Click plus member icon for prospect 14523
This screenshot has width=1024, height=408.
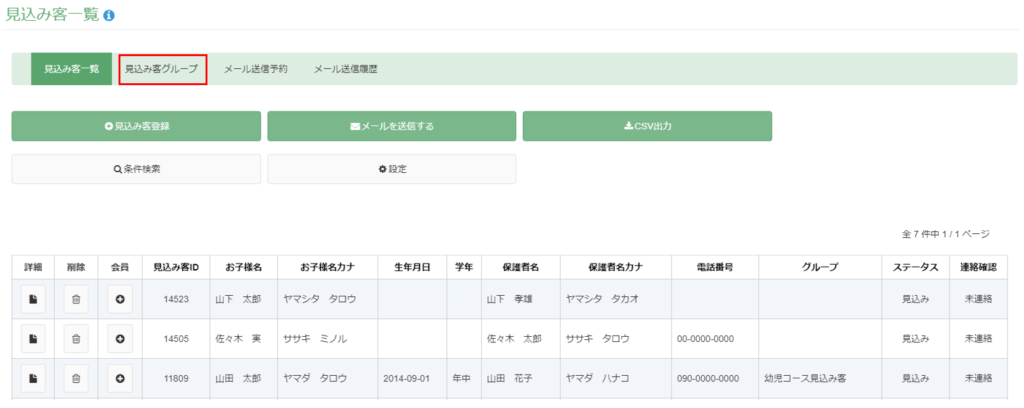click(x=120, y=299)
